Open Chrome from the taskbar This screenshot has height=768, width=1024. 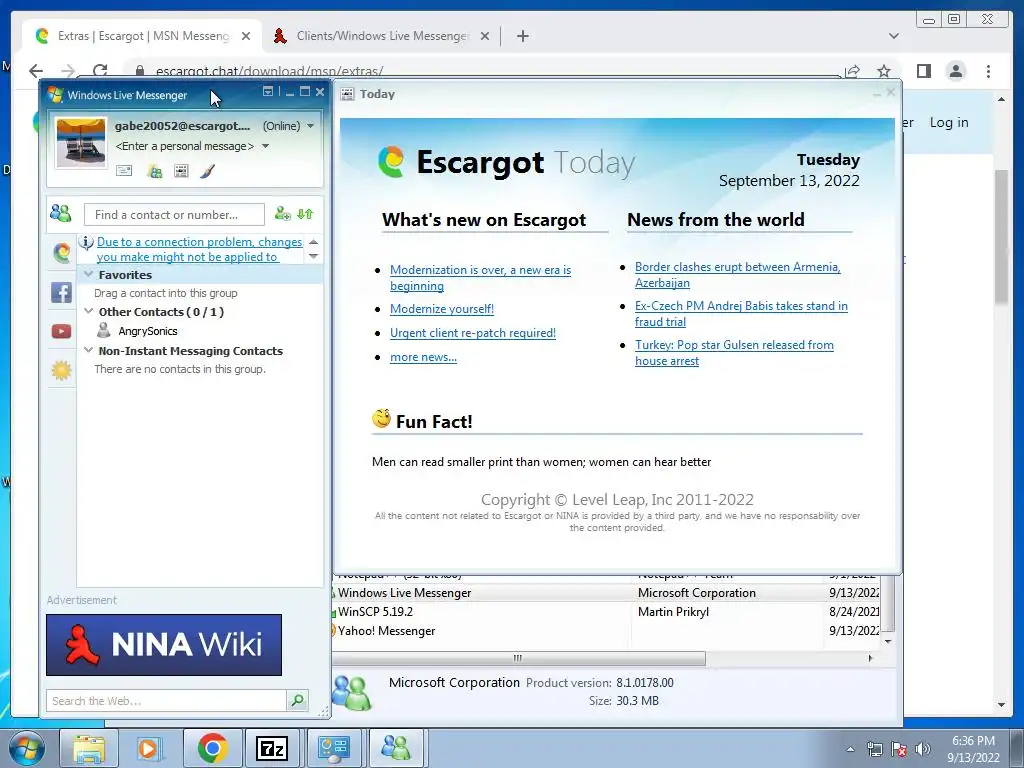click(x=212, y=748)
